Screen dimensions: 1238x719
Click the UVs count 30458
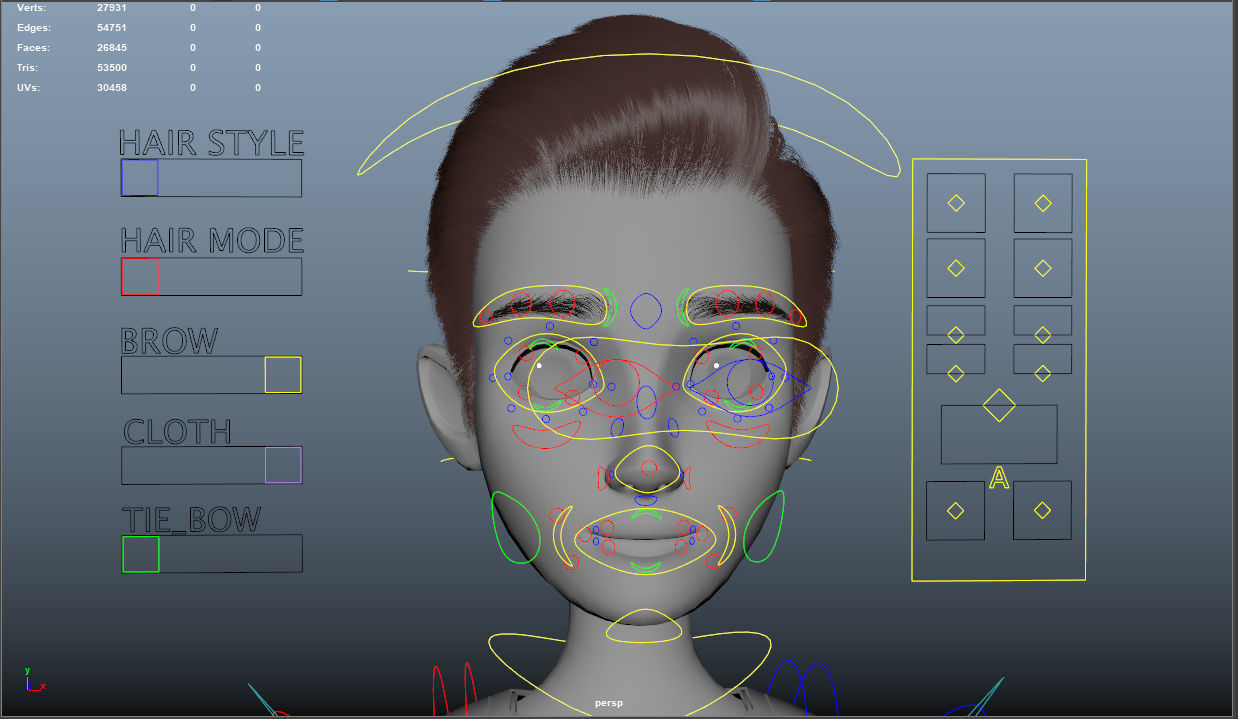[x=111, y=88]
